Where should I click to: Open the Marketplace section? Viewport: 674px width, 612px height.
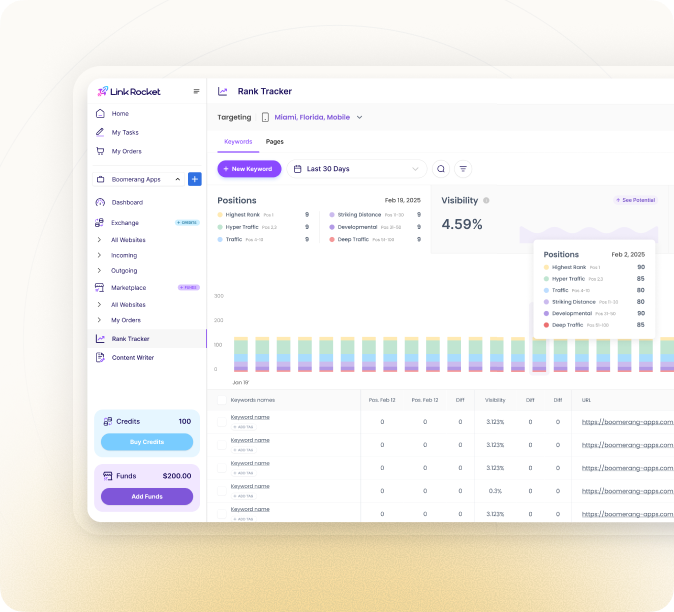click(129, 288)
